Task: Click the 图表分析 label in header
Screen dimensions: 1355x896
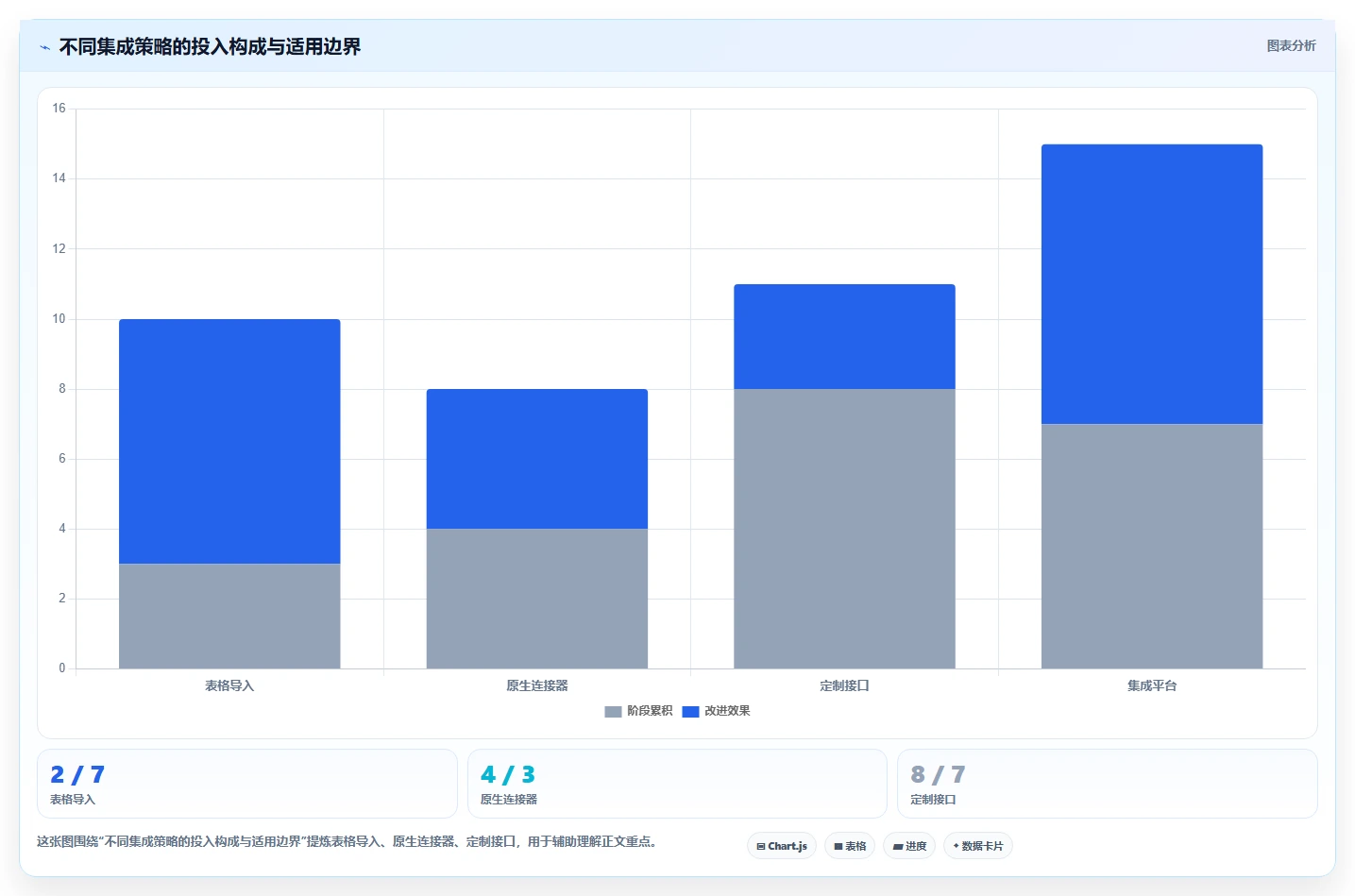Action: tap(1291, 45)
